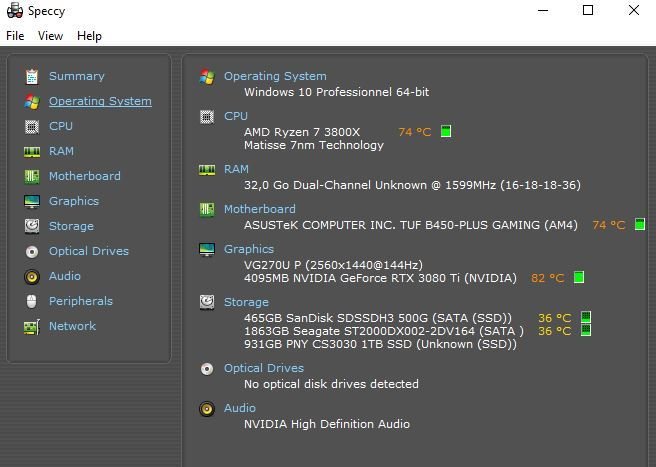Click the Motherboard heading in summary panel
Viewport: 656px width, 467px height.
(x=260, y=209)
